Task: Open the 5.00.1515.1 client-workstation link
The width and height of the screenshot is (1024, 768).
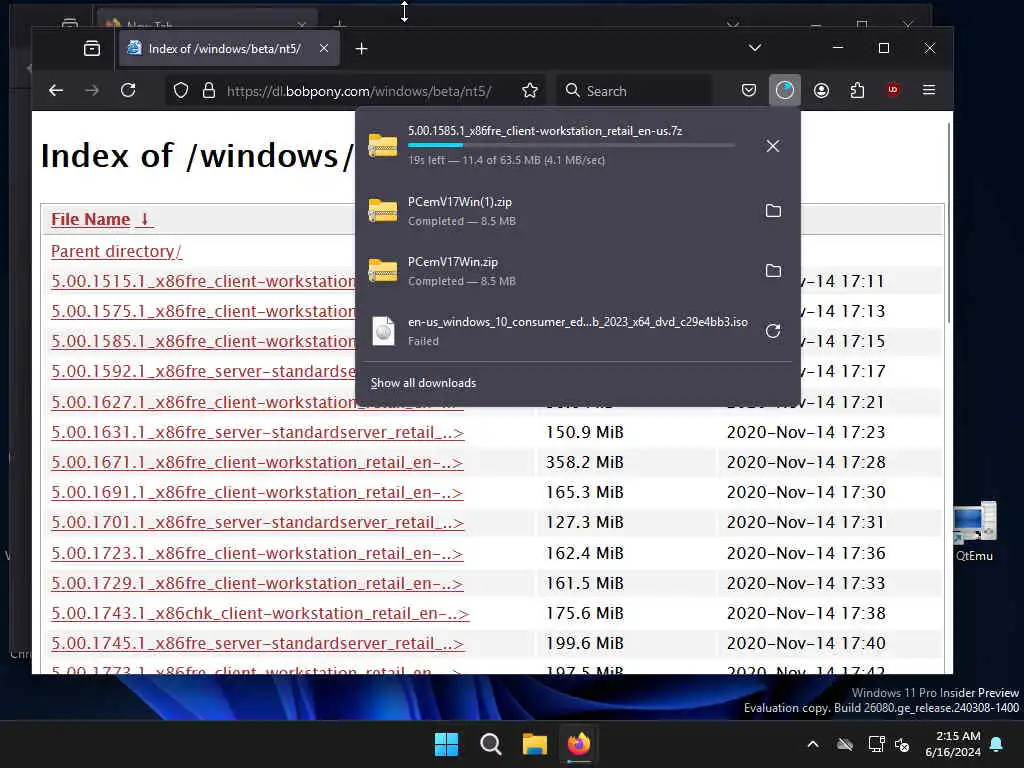Action: [203, 281]
